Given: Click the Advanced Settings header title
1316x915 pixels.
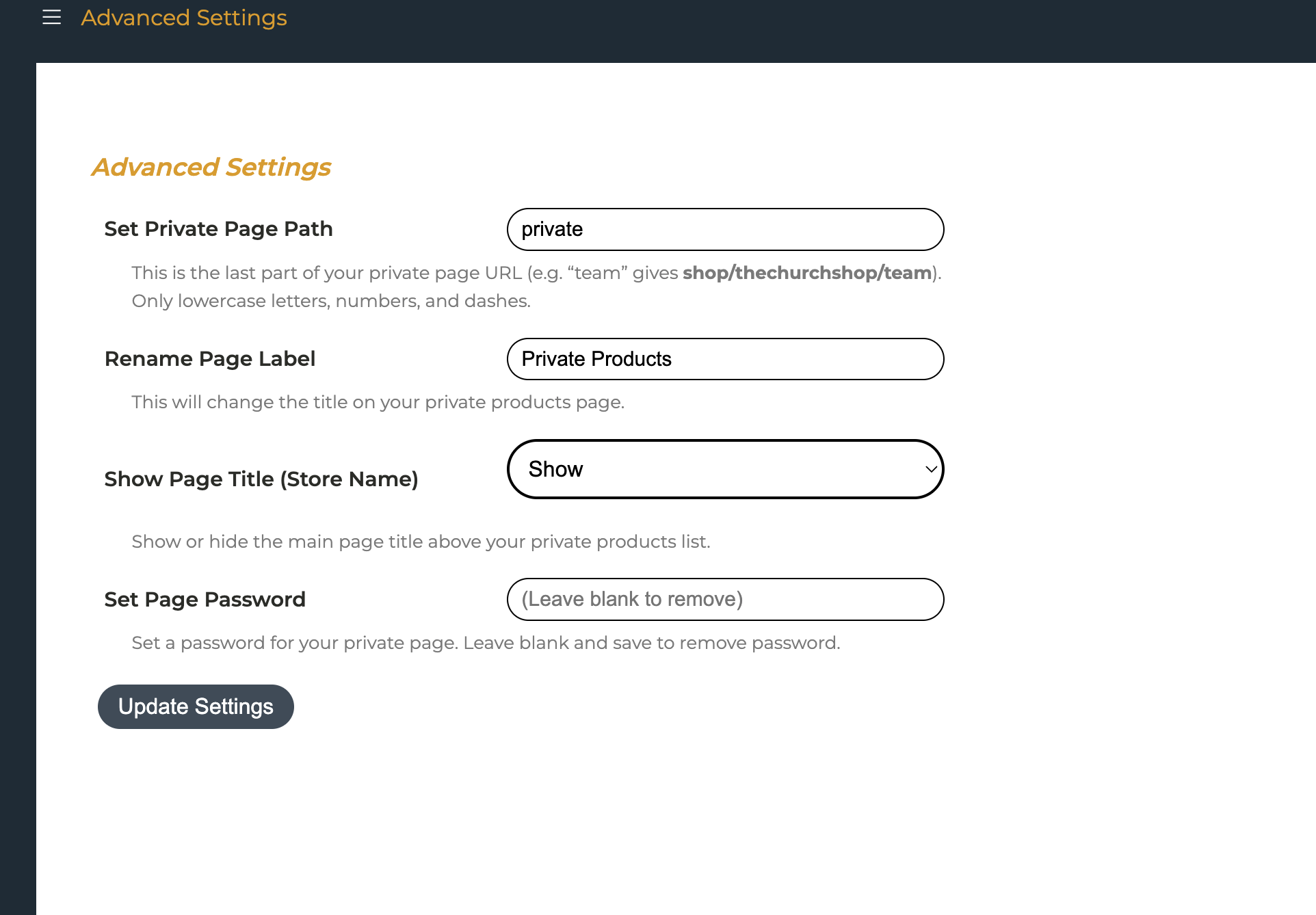Looking at the screenshot, I should (184, 17).
